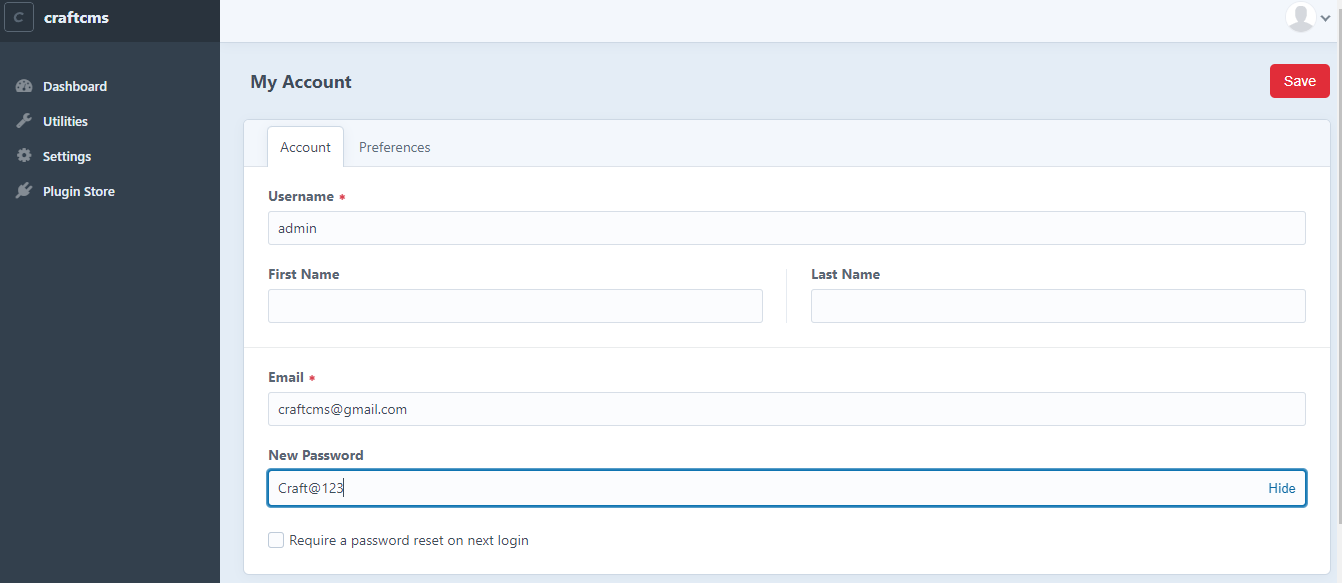The height and width of the screenshot is (583, 1342).
Task: Enable require password reset on next login
Action: pyautogui.click(x=276, y=540)
